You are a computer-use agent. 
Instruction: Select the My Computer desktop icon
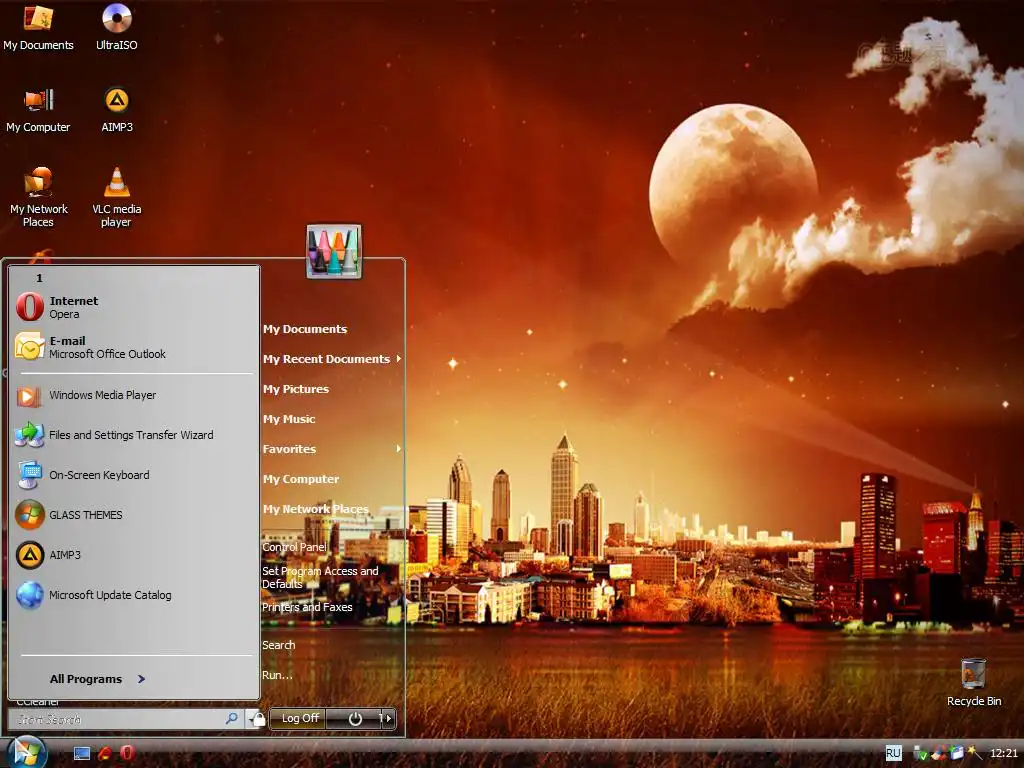[x=38, y=110]
